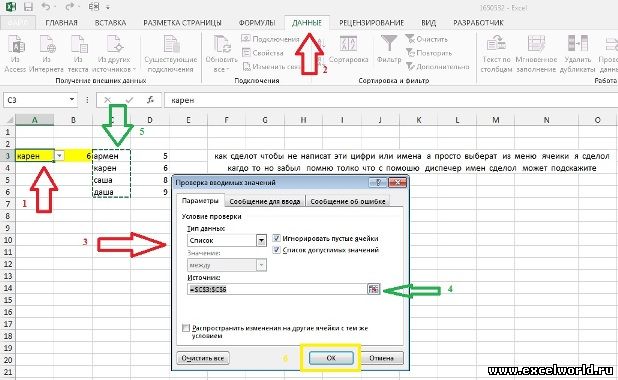Click the Save icon in quick access toolbar

28,7
